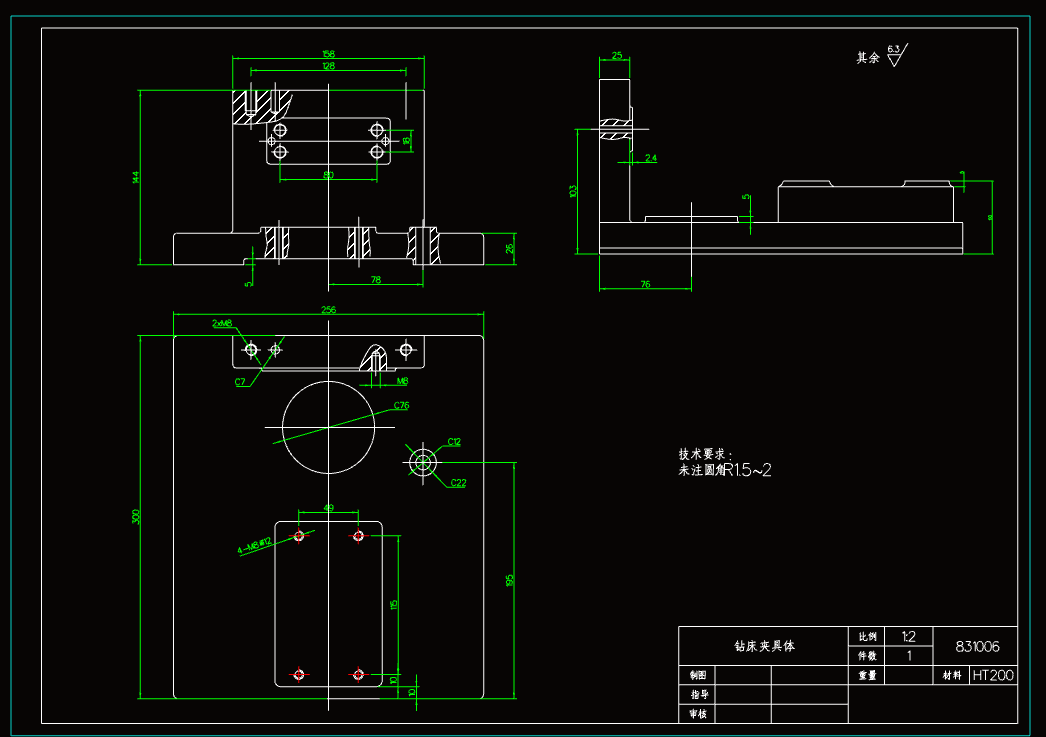Select the 256 overall width dimension
The image size is (1046, 737).
328,310
